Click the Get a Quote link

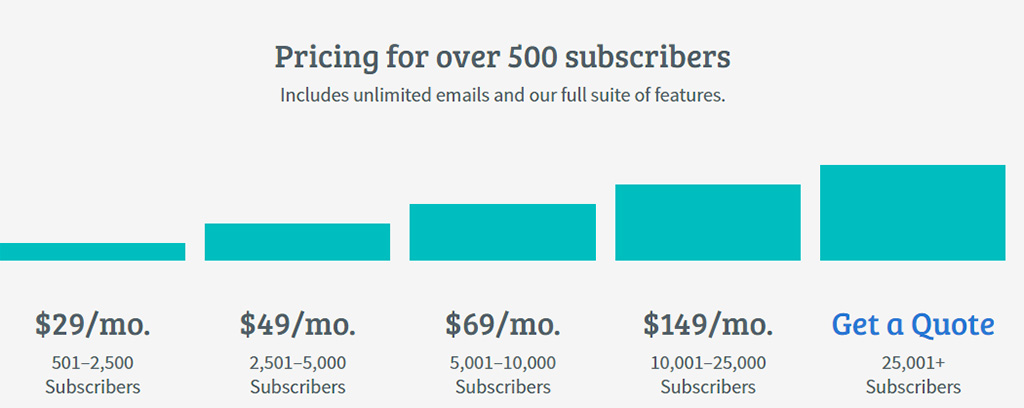point(913,324)
